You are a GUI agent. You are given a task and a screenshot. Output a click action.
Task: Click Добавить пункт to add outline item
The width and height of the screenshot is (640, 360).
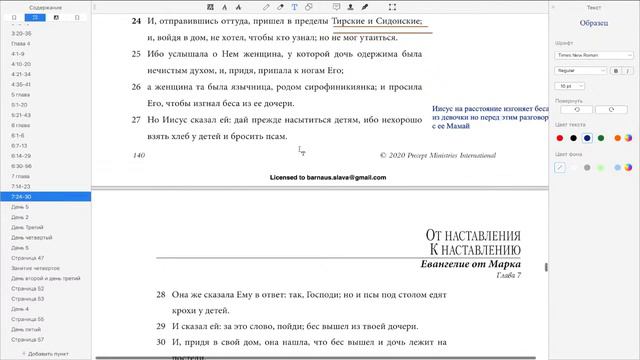pyautogui.click(x=45, y=354)
